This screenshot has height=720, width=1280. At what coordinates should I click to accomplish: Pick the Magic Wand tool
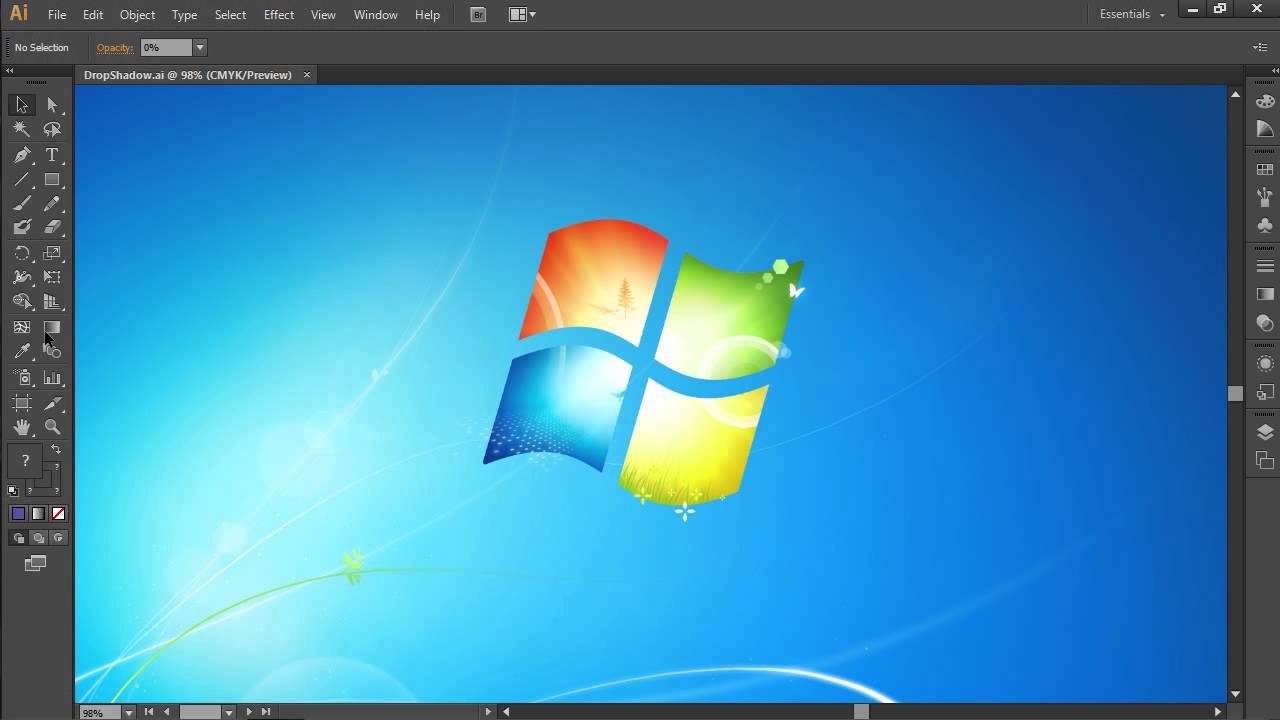[x=22, y=129]
